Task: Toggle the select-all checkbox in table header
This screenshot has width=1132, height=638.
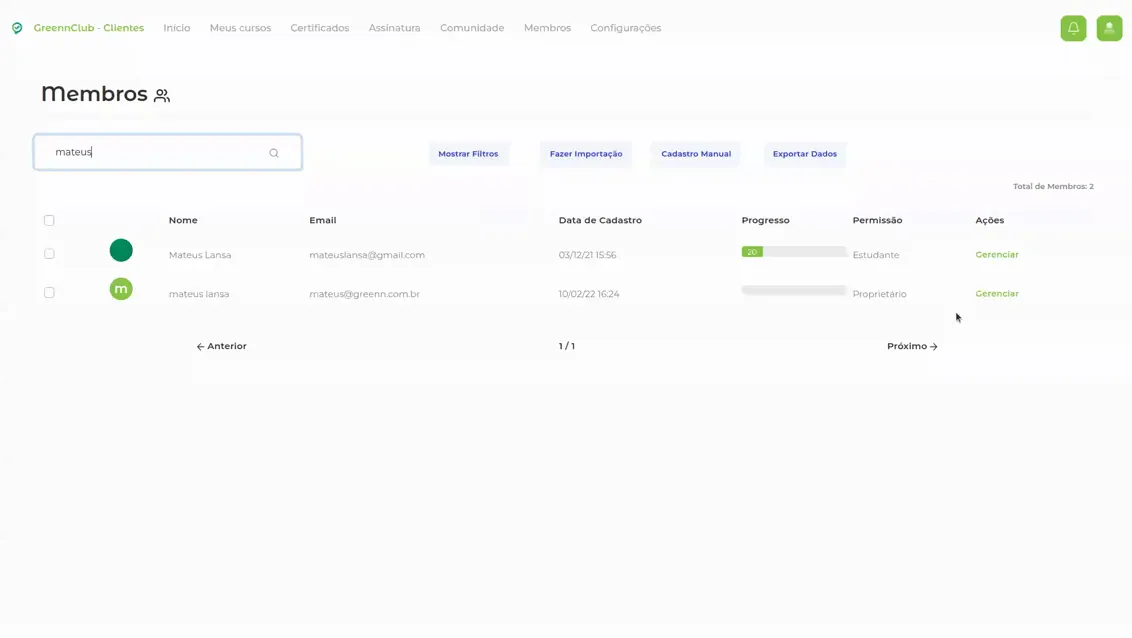Action: (49, 220)
